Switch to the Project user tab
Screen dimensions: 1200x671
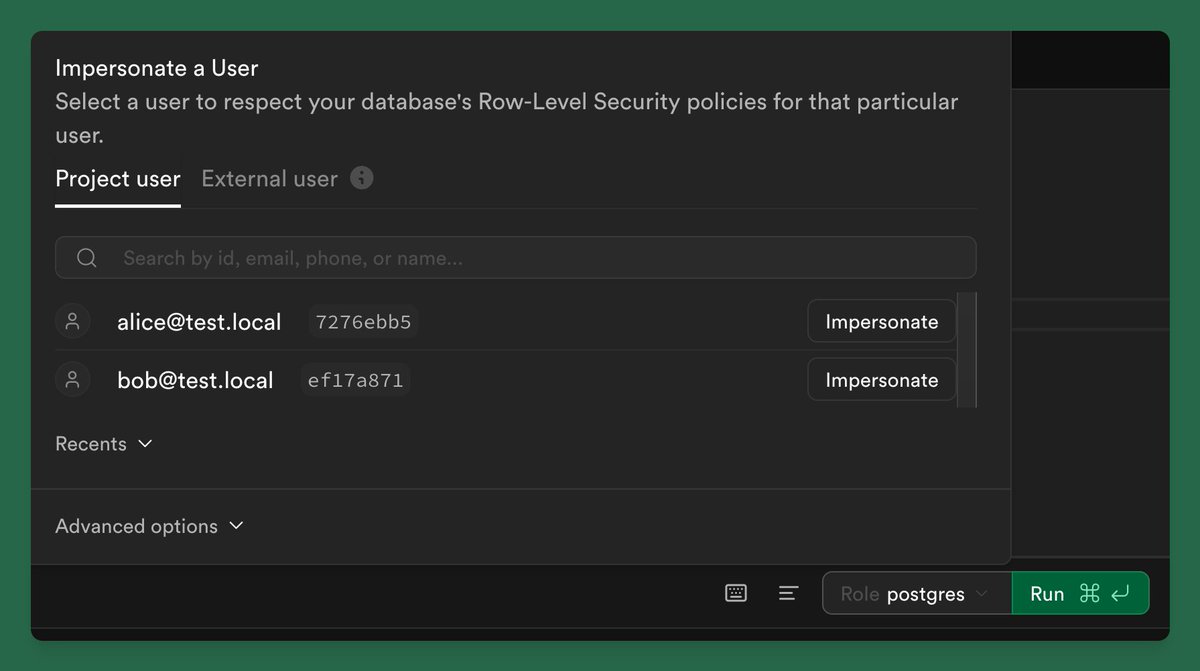(118, 179)
